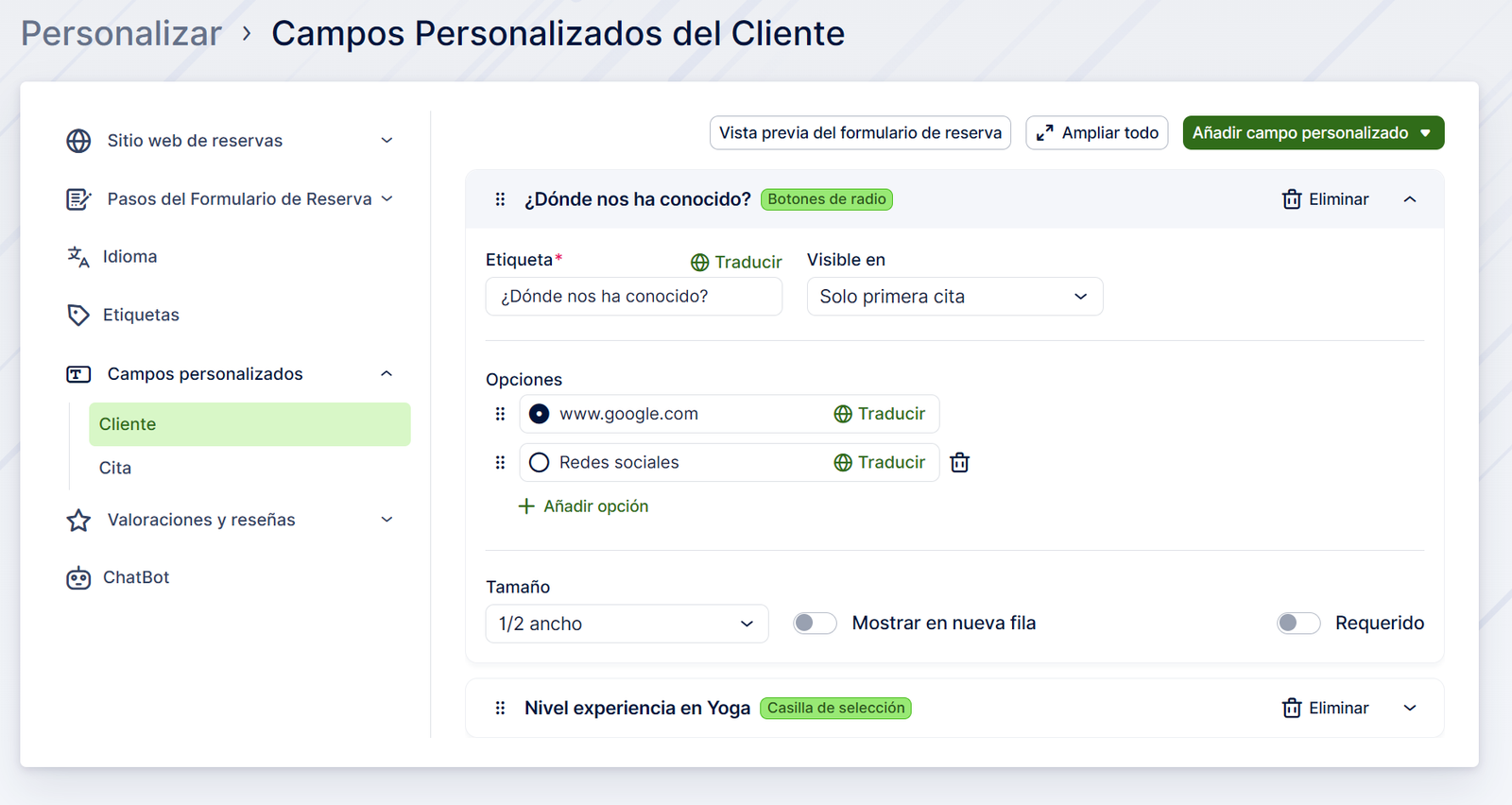This screenshot has height=805, width=1512.
Task: Delete the Redes sociales option with trash icon
Action: [x=959, y=463]
